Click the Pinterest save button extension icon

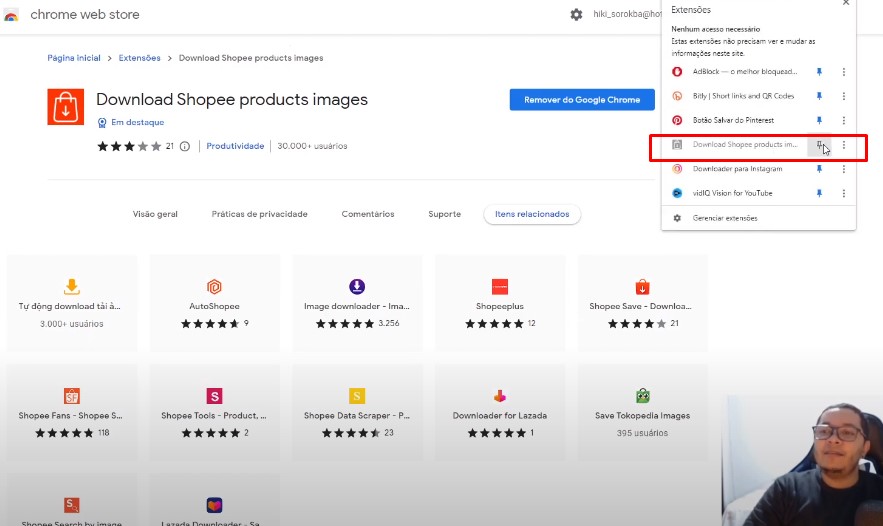coord(677,121)
